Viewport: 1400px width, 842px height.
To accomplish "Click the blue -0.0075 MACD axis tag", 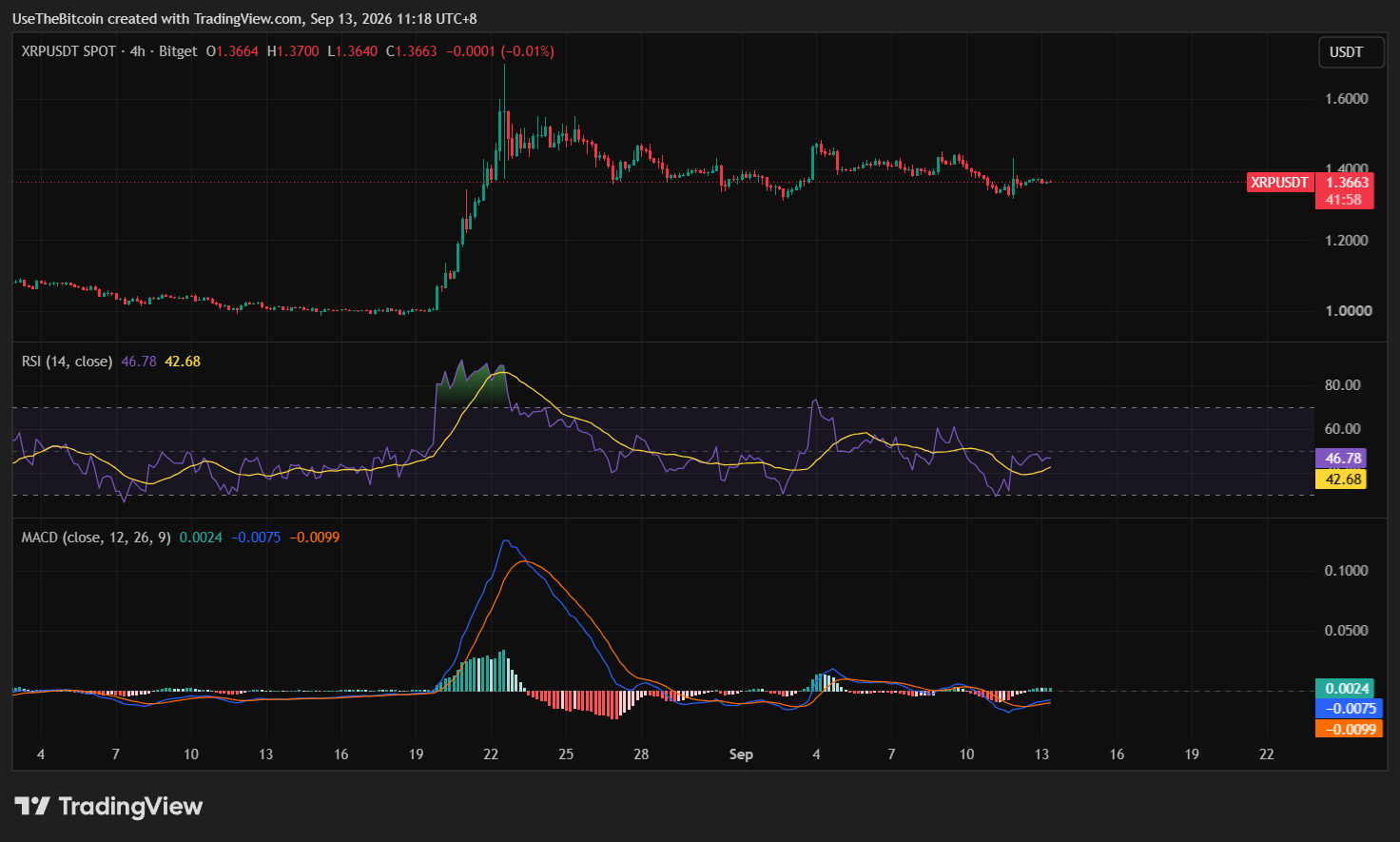I will tap(1348, 709).
